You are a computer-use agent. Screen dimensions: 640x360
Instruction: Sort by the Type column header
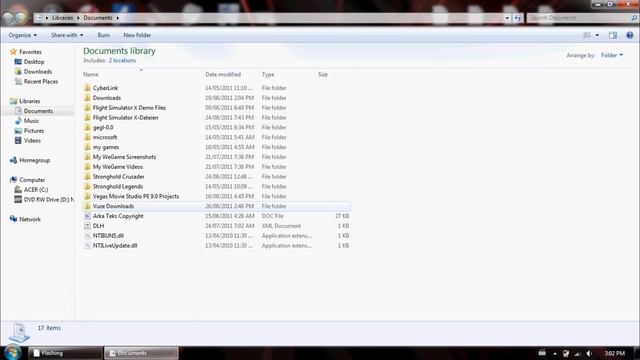click(x=268, y=74)
